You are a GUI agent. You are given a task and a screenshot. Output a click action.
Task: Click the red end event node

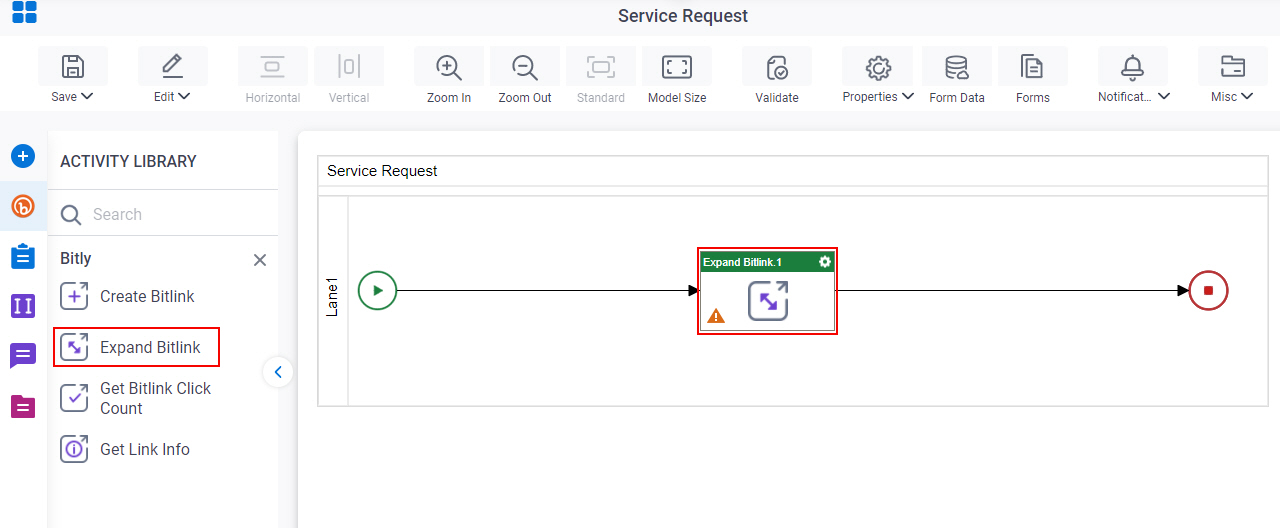[1208, 291]
